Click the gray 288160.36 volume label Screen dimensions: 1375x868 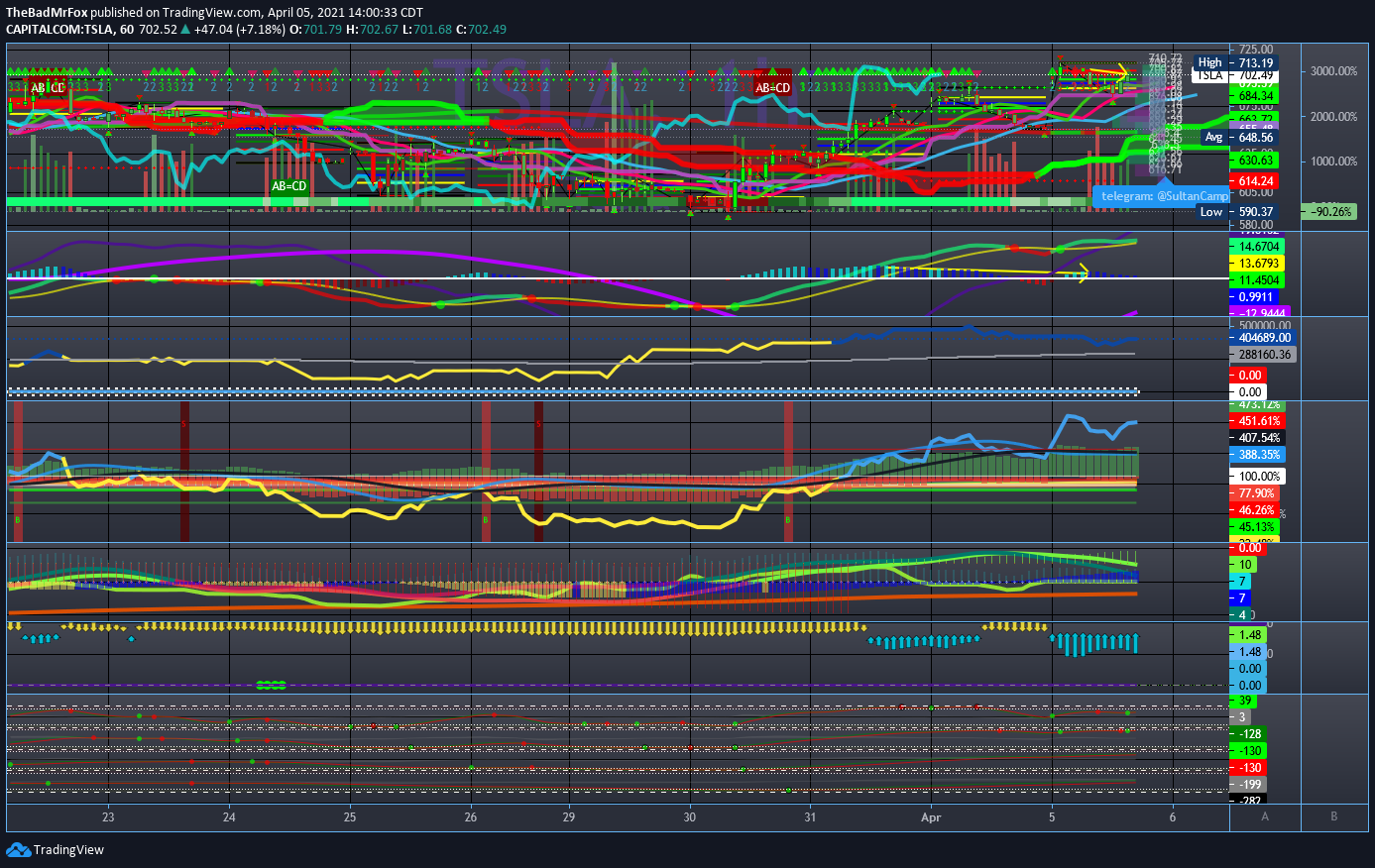click(1265, 355)
